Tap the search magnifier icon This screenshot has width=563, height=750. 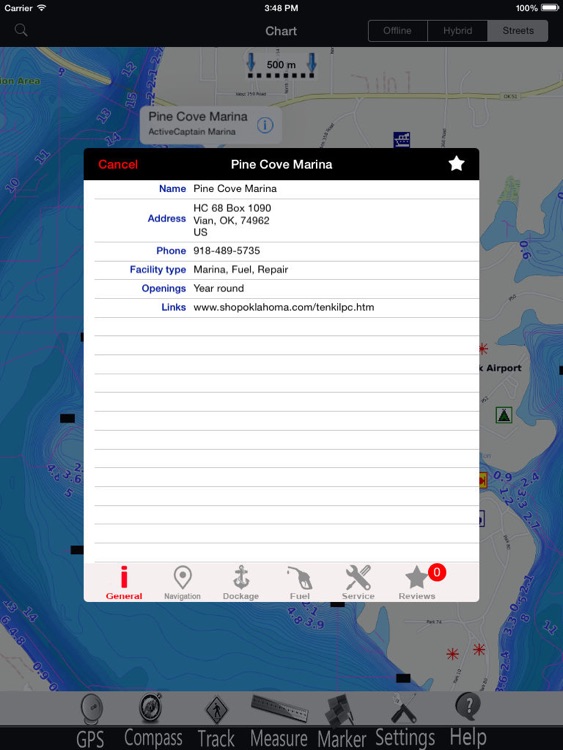pos(21,30)
